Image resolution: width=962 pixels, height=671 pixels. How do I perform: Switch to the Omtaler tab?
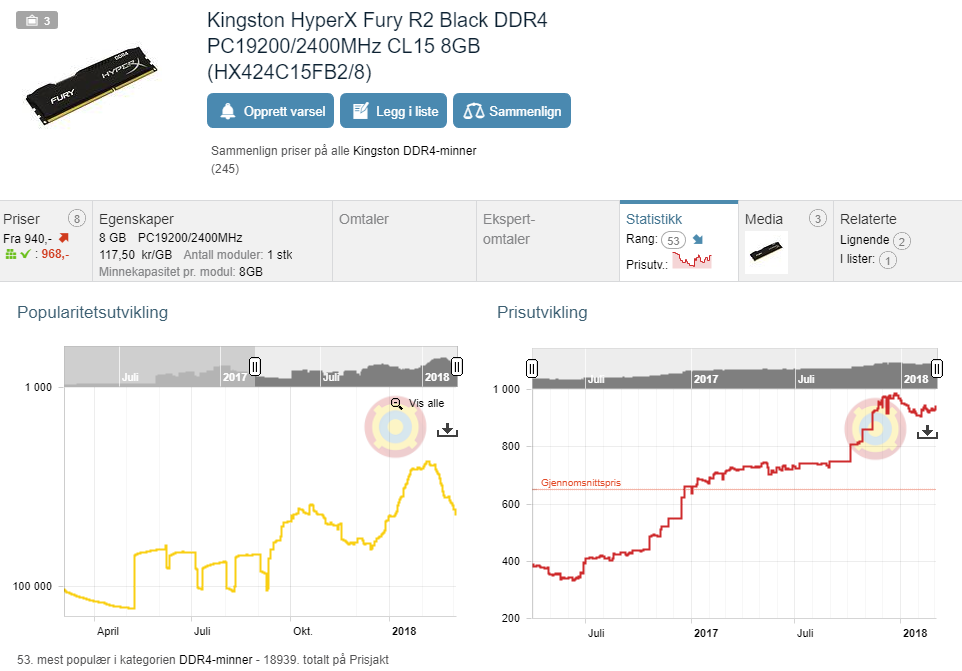click(404, 241)
